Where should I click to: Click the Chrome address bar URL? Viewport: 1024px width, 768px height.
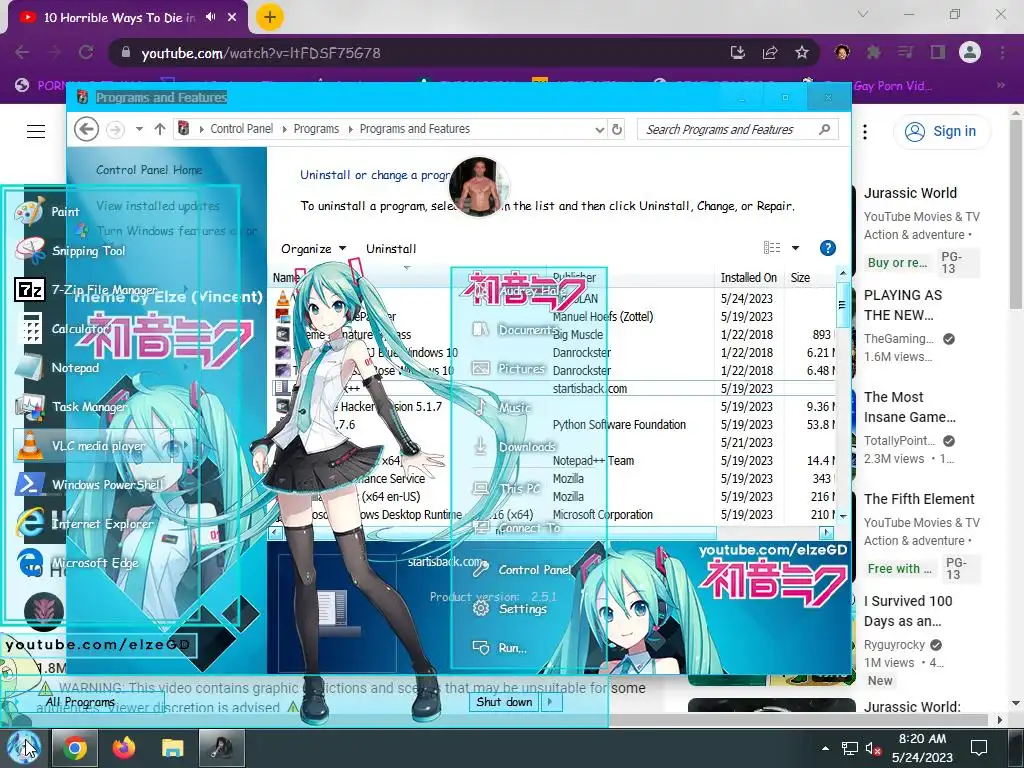[x=261, y=53]
